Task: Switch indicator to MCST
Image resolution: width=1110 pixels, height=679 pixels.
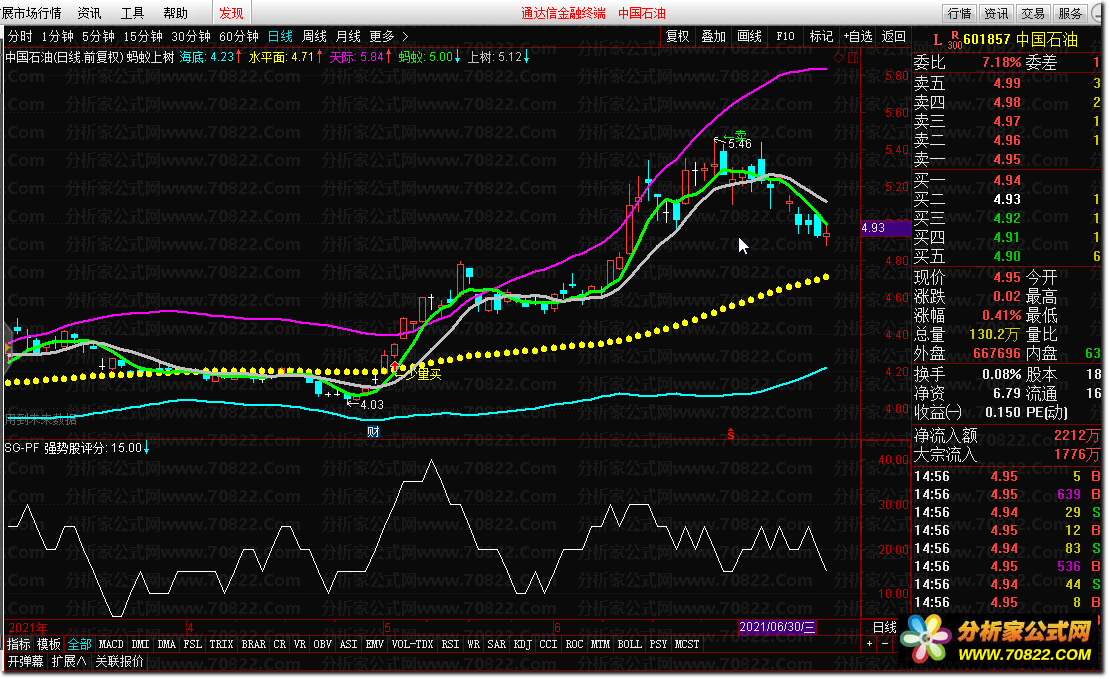Action: tap(687, 644)
